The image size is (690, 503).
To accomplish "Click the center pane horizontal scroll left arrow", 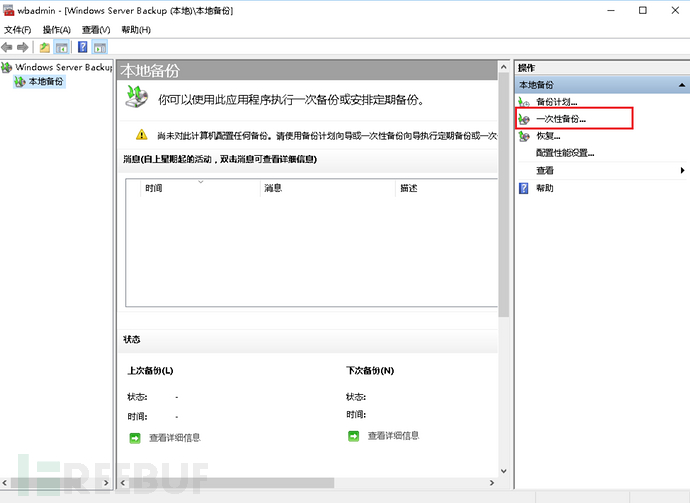I will 123,483.
